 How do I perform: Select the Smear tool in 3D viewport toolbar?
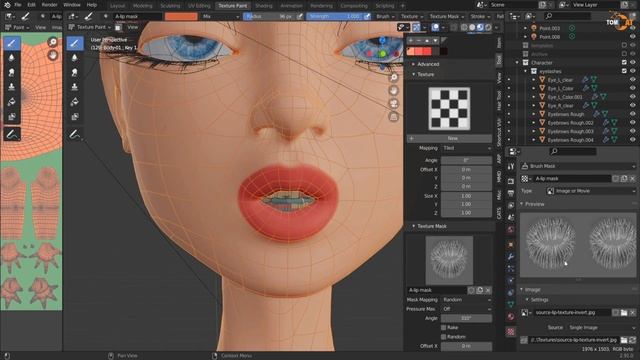[x=75, y=72]
